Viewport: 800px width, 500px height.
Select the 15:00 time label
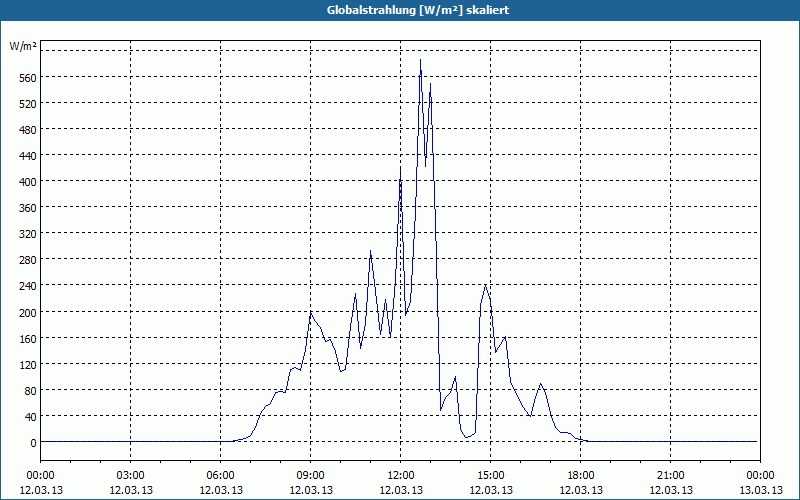coord(491,476)
